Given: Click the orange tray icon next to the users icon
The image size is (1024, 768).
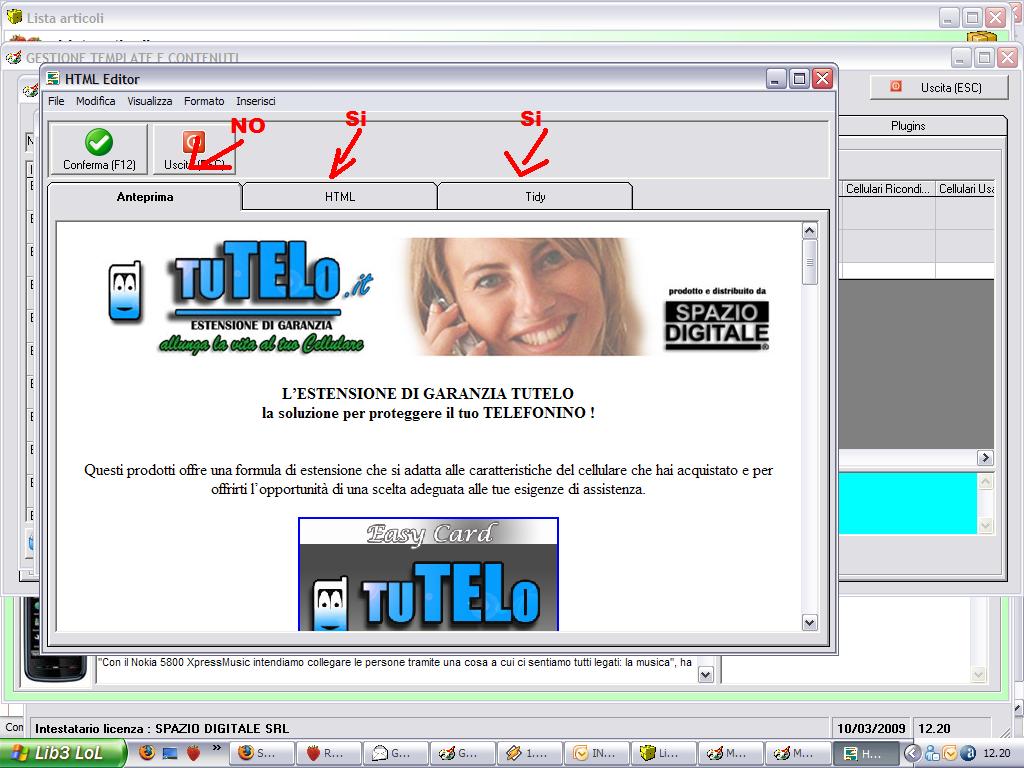Looking at the screenshot, I should [950, 753].
